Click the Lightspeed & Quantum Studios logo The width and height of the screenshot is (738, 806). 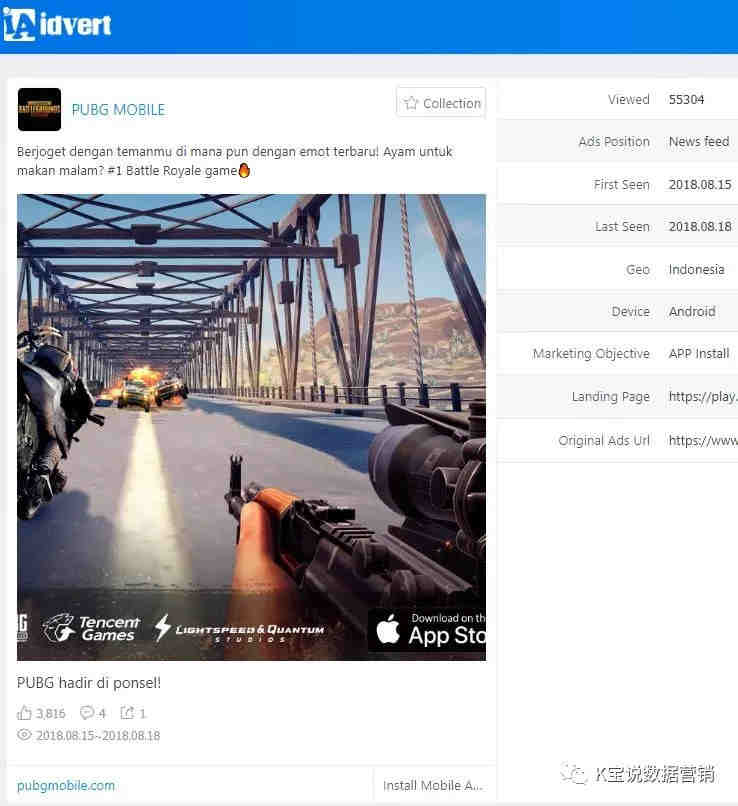click(x=239, y=629)
